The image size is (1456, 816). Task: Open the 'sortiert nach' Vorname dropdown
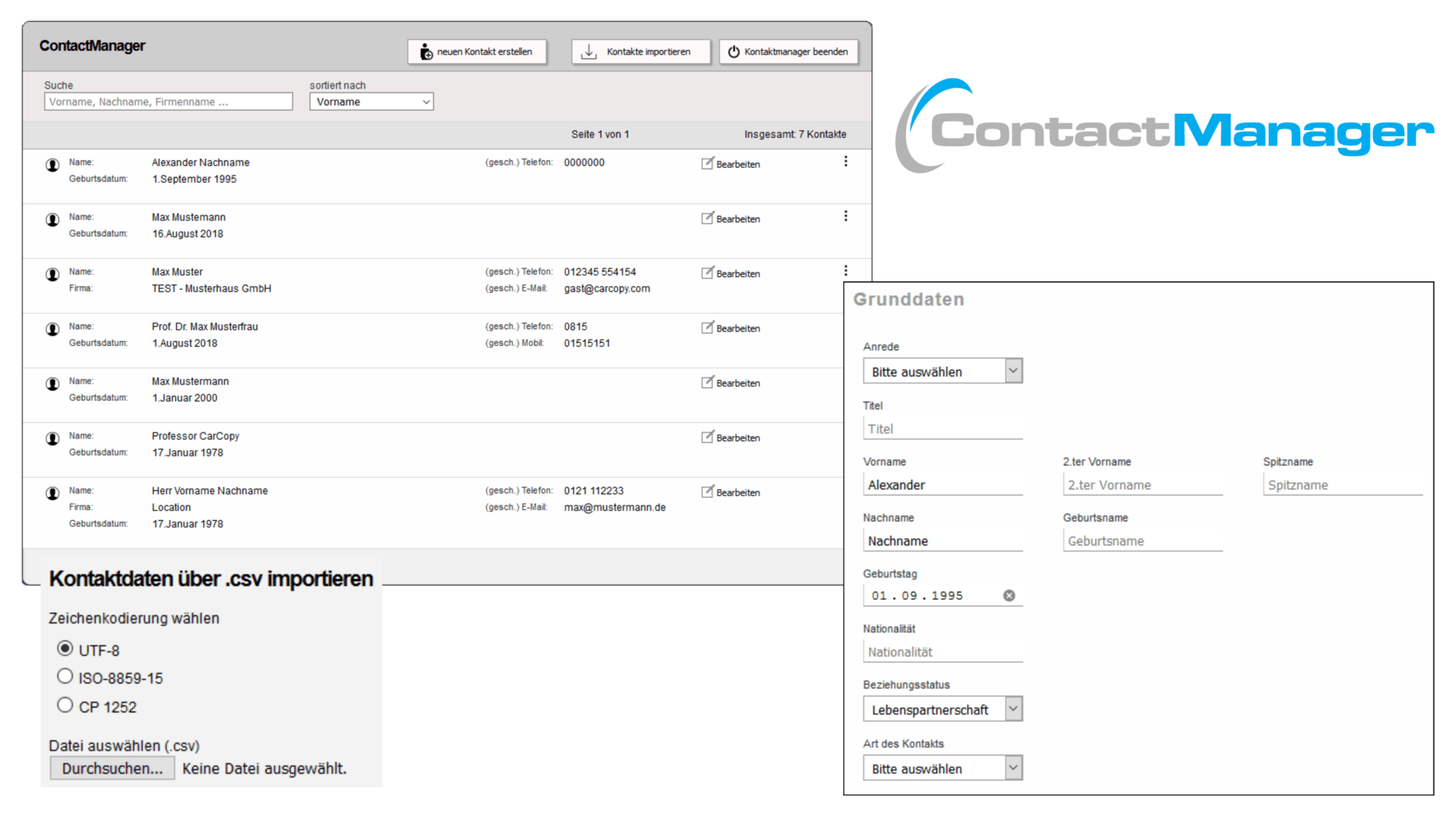pos(372,102)
